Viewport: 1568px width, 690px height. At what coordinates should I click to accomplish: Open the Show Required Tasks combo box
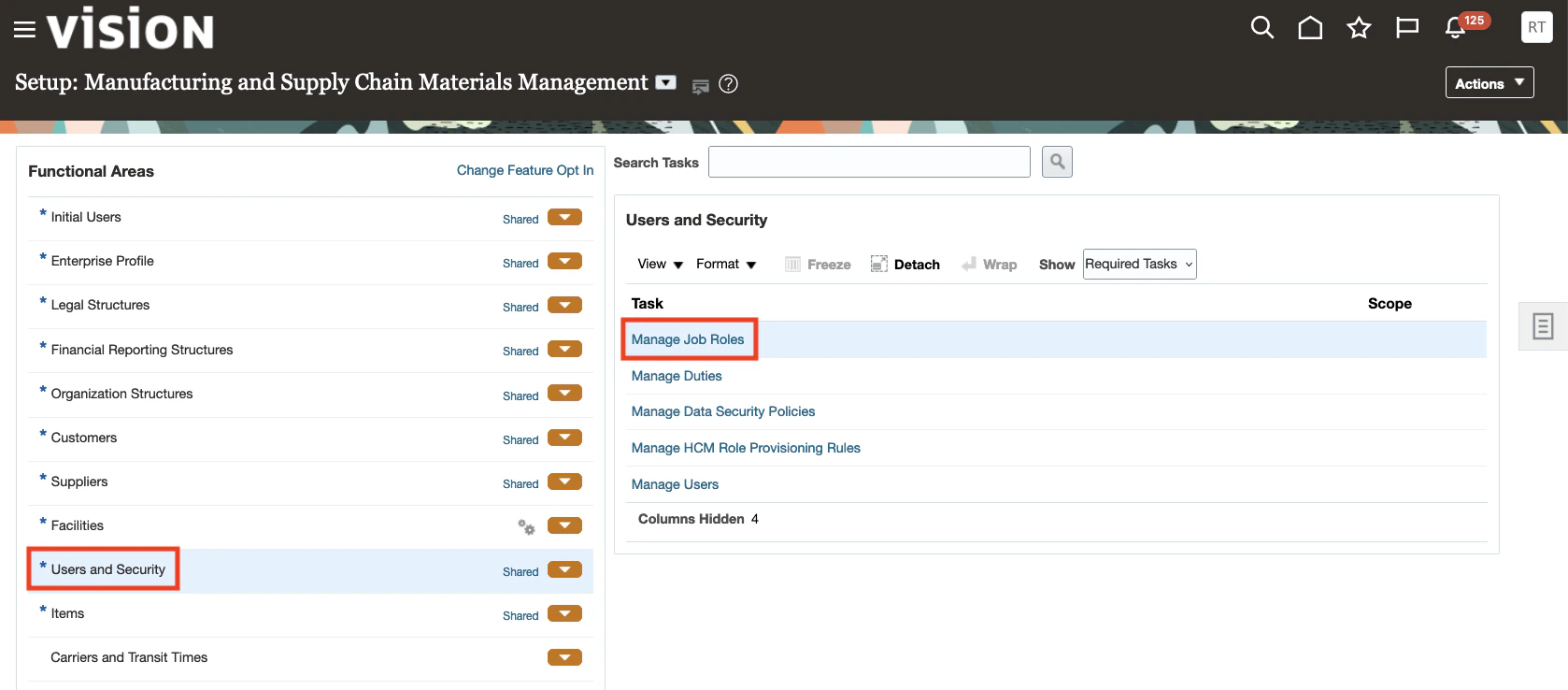tap(1139, 264)
